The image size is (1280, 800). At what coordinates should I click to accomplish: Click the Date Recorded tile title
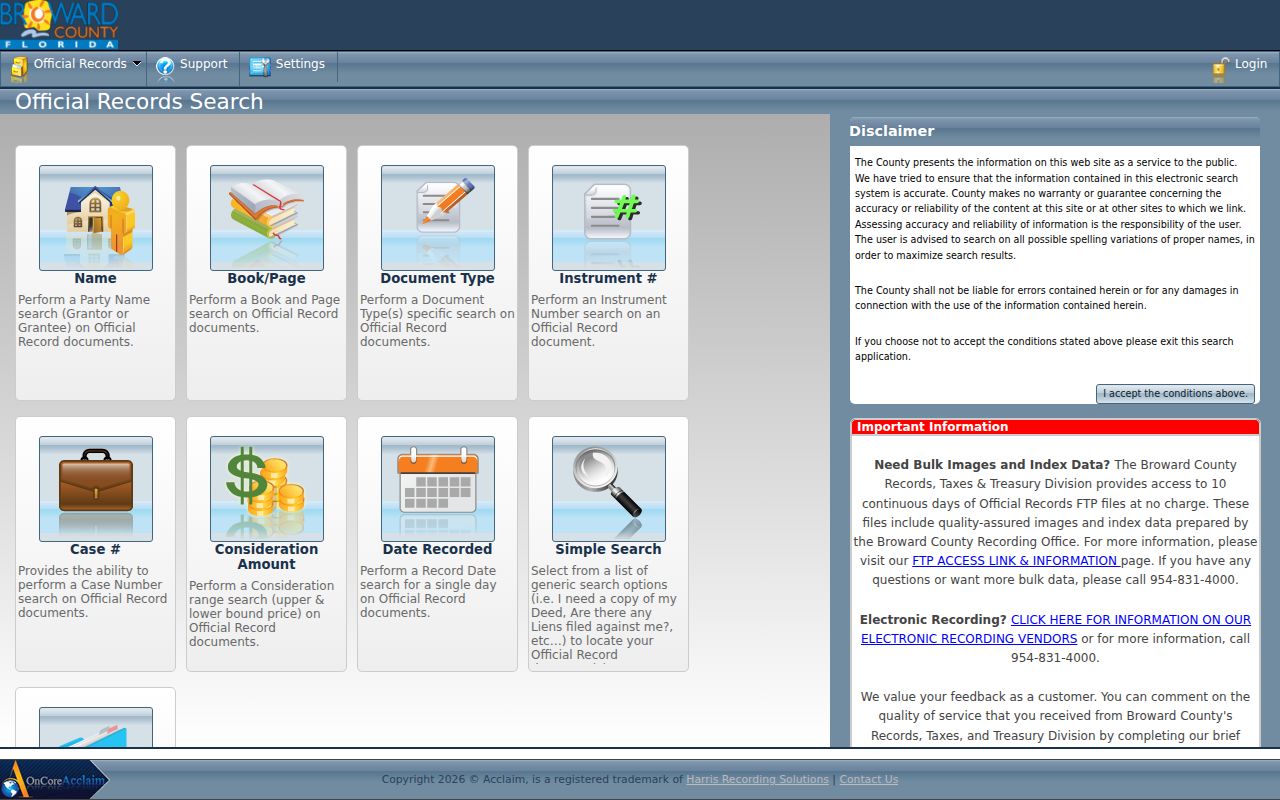click(437, 550)
